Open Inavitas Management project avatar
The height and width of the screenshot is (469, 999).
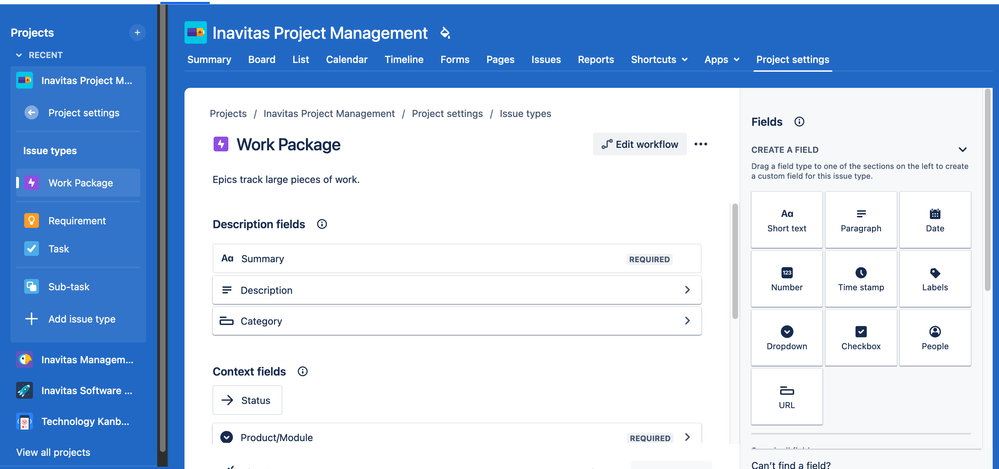tap(25, 359)
